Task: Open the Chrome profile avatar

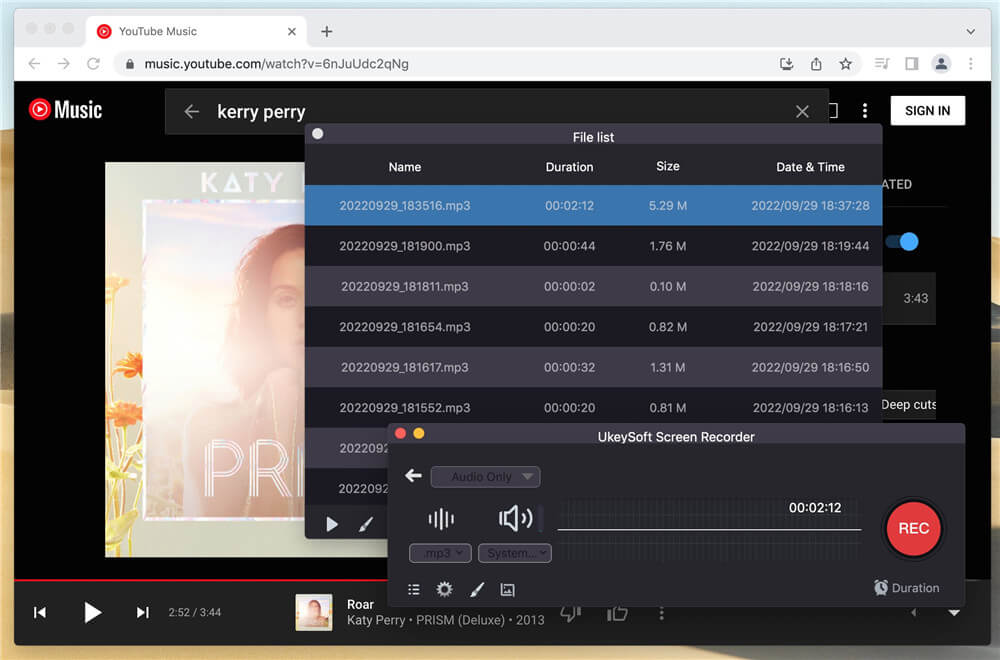Action: 941,64
